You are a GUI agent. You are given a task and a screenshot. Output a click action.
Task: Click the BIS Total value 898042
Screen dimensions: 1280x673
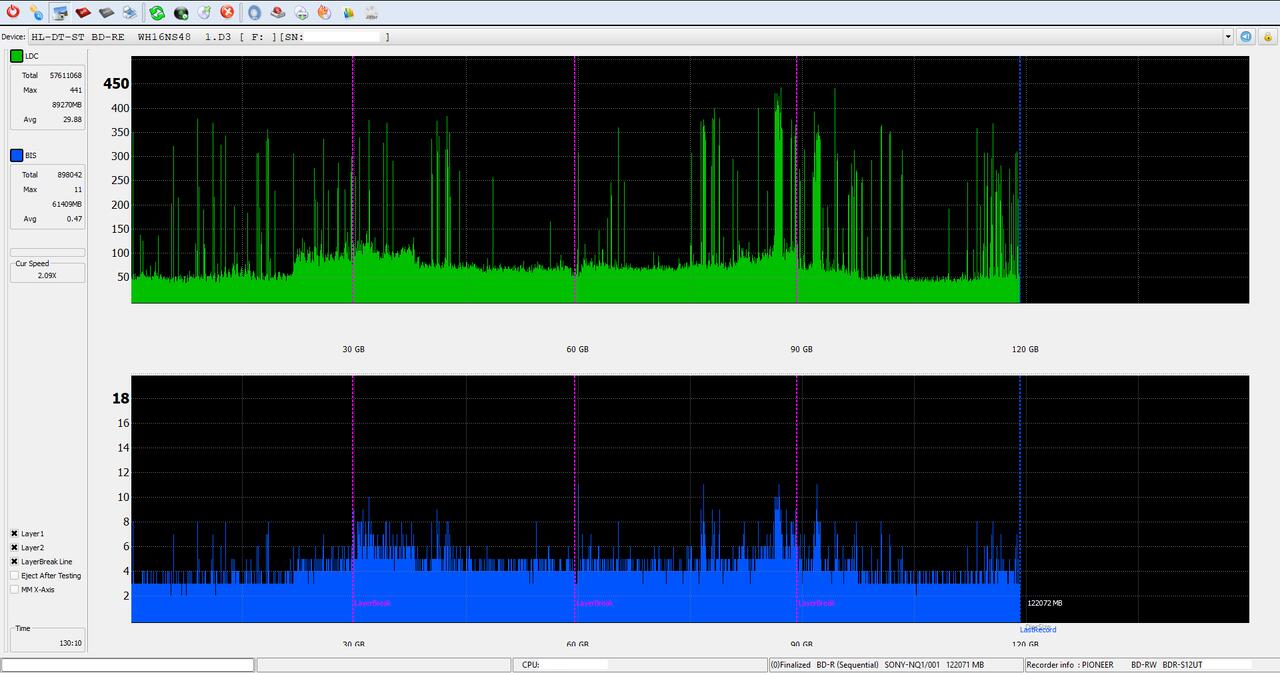click(x=69, y=175)
